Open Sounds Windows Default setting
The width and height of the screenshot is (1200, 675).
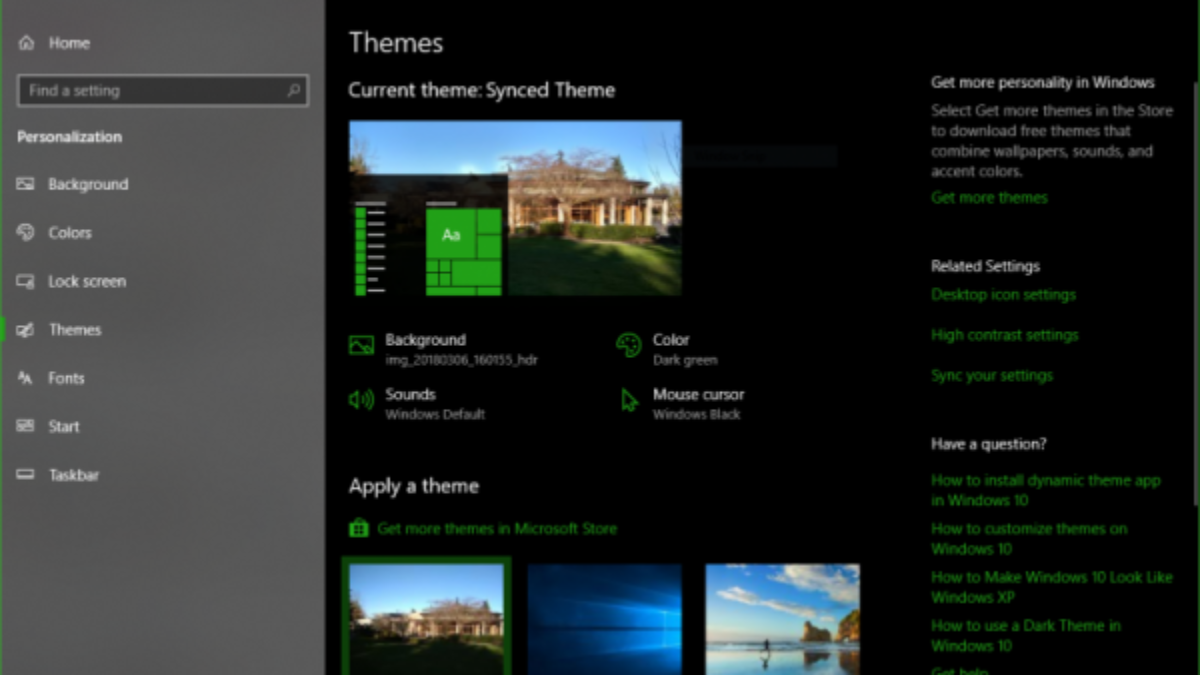(x=417, y=403)
